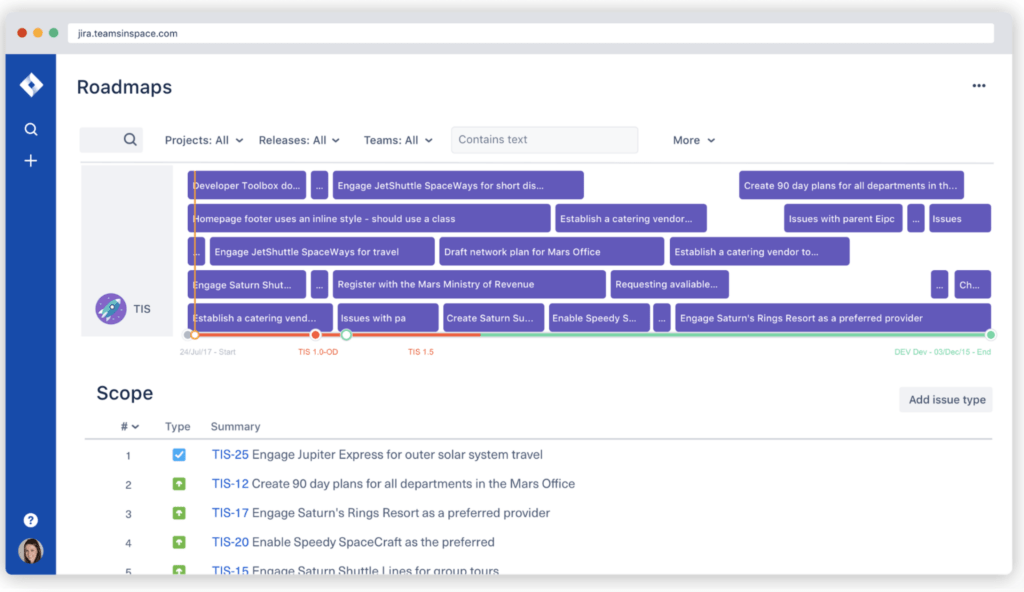Open the three-dot more actions menu
1024x592 pixels.
coord(978,86)
